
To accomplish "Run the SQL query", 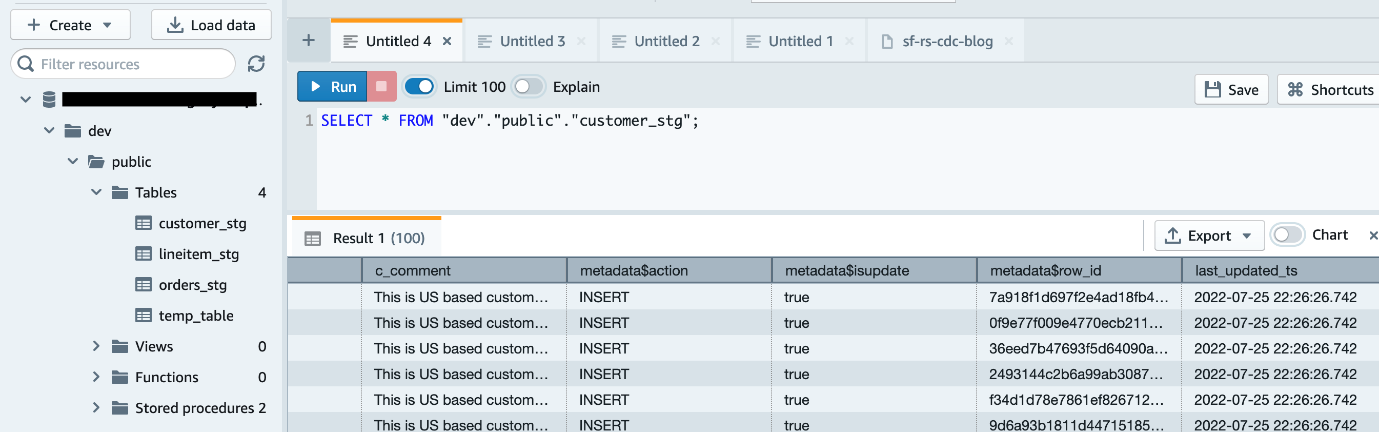I will tap(332, 87).
